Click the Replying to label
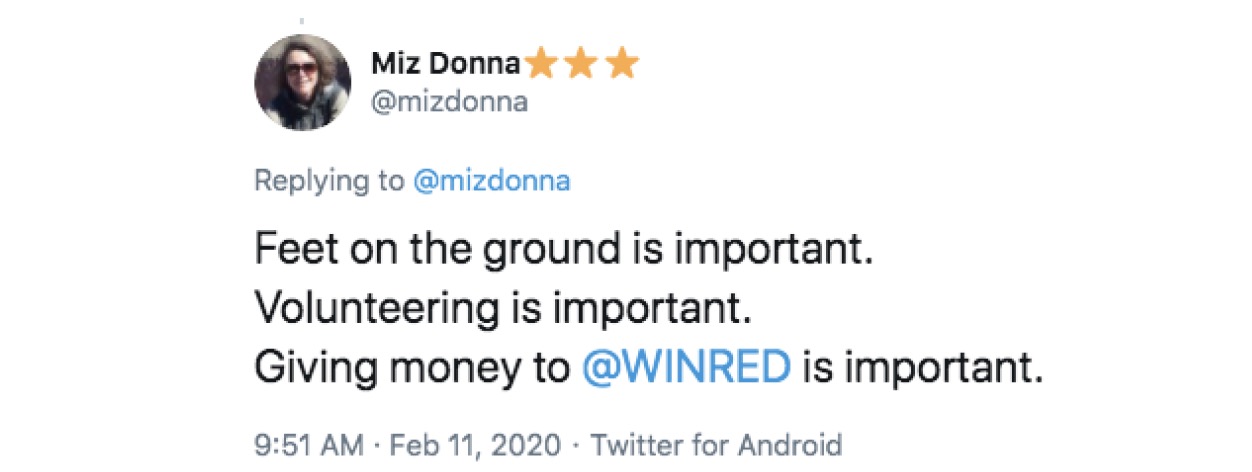Screen dimensions: 1252x472 coord(329,182)
